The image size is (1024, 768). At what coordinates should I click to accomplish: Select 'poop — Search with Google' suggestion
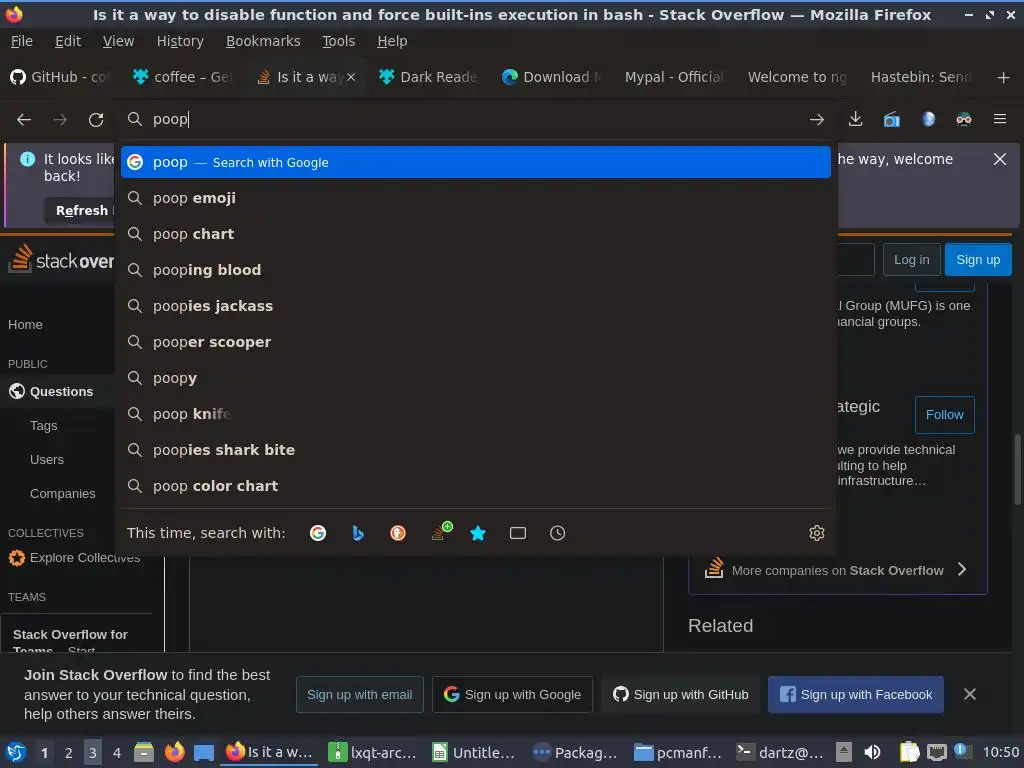[x=475, y=162]
